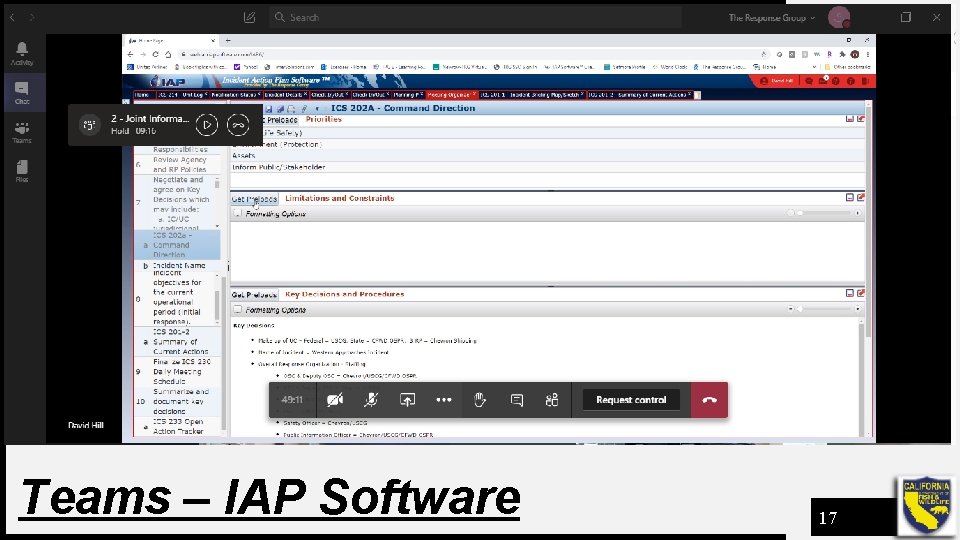Switch to the Incident Details tab

click(285, 95)
